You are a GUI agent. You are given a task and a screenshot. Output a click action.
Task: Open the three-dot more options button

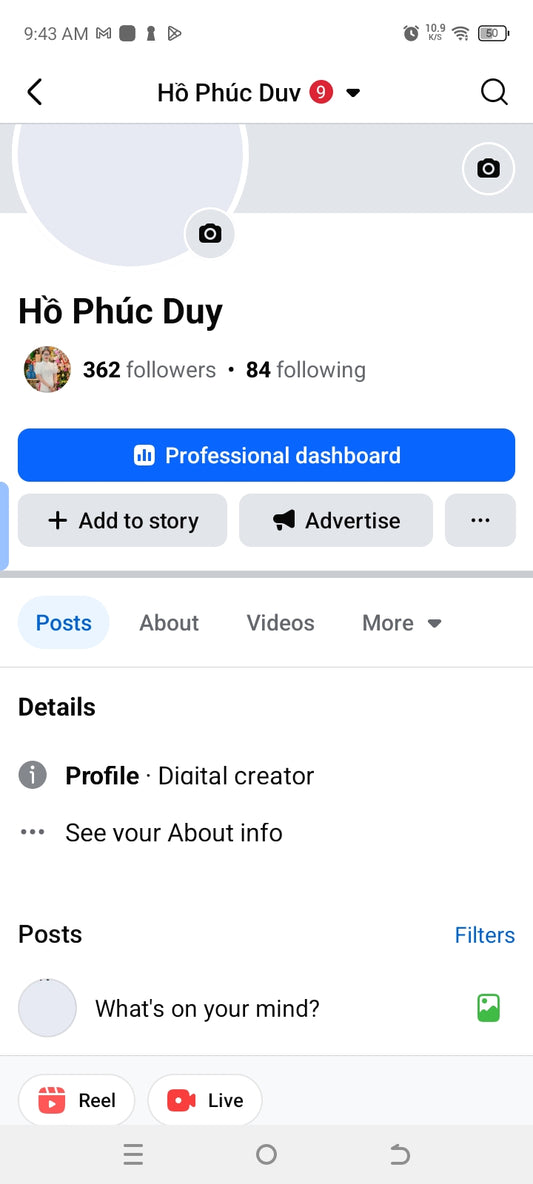tap(480, 520)
